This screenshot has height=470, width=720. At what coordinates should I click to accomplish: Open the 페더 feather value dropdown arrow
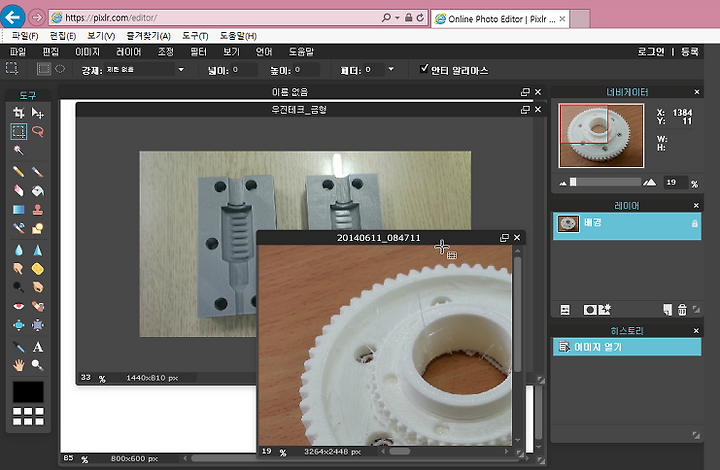click(x=391, y=69)
